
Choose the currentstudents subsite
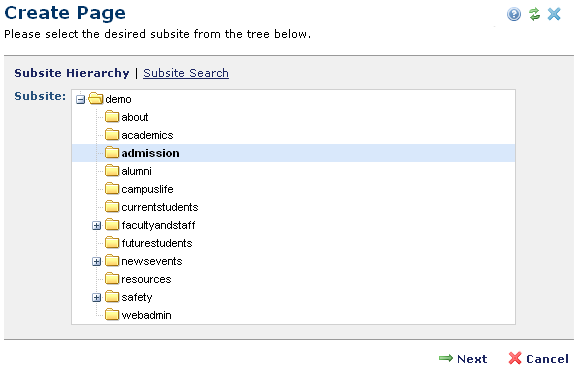tap(160, 207)
